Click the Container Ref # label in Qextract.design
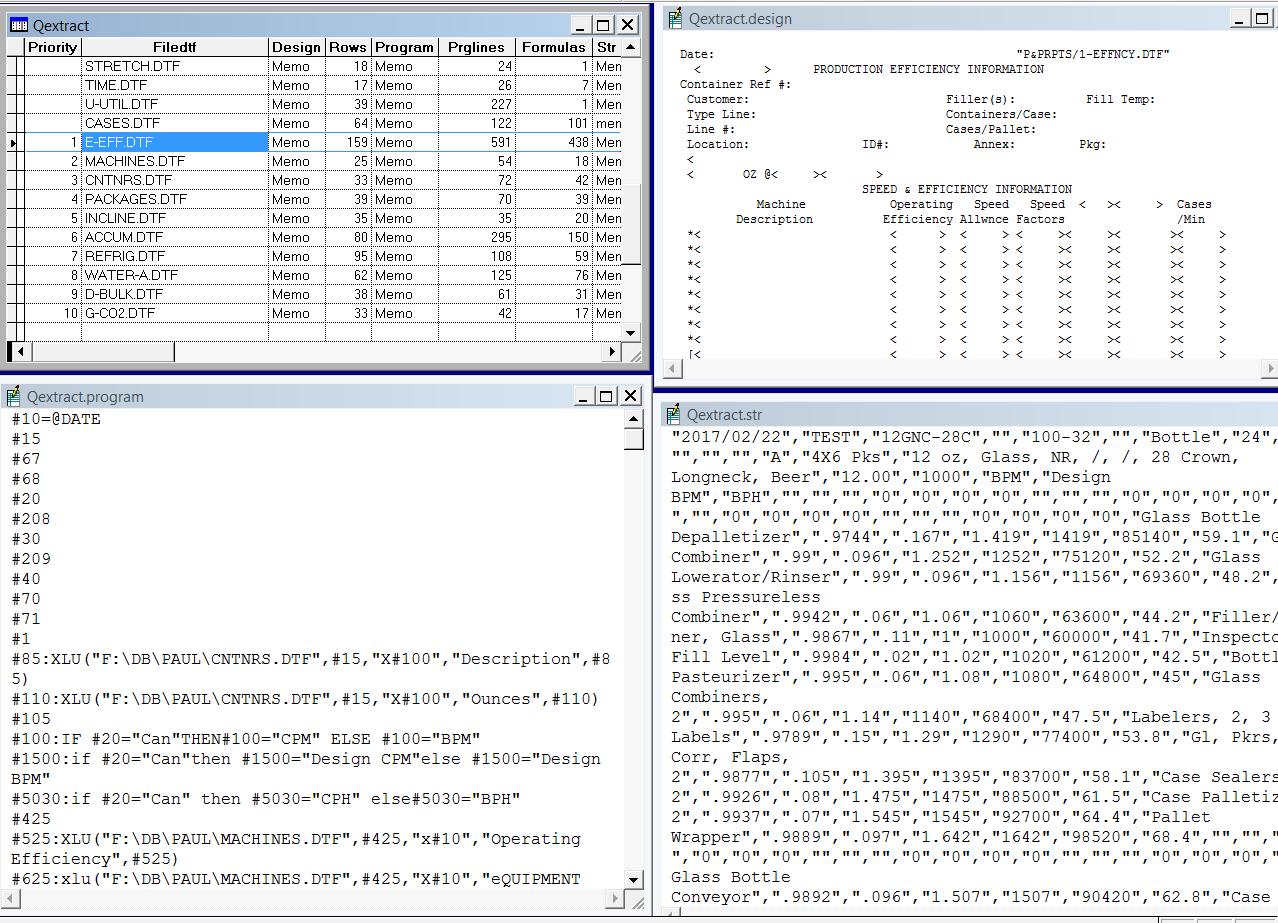The image size is (1278, 923). click(735, 84)
